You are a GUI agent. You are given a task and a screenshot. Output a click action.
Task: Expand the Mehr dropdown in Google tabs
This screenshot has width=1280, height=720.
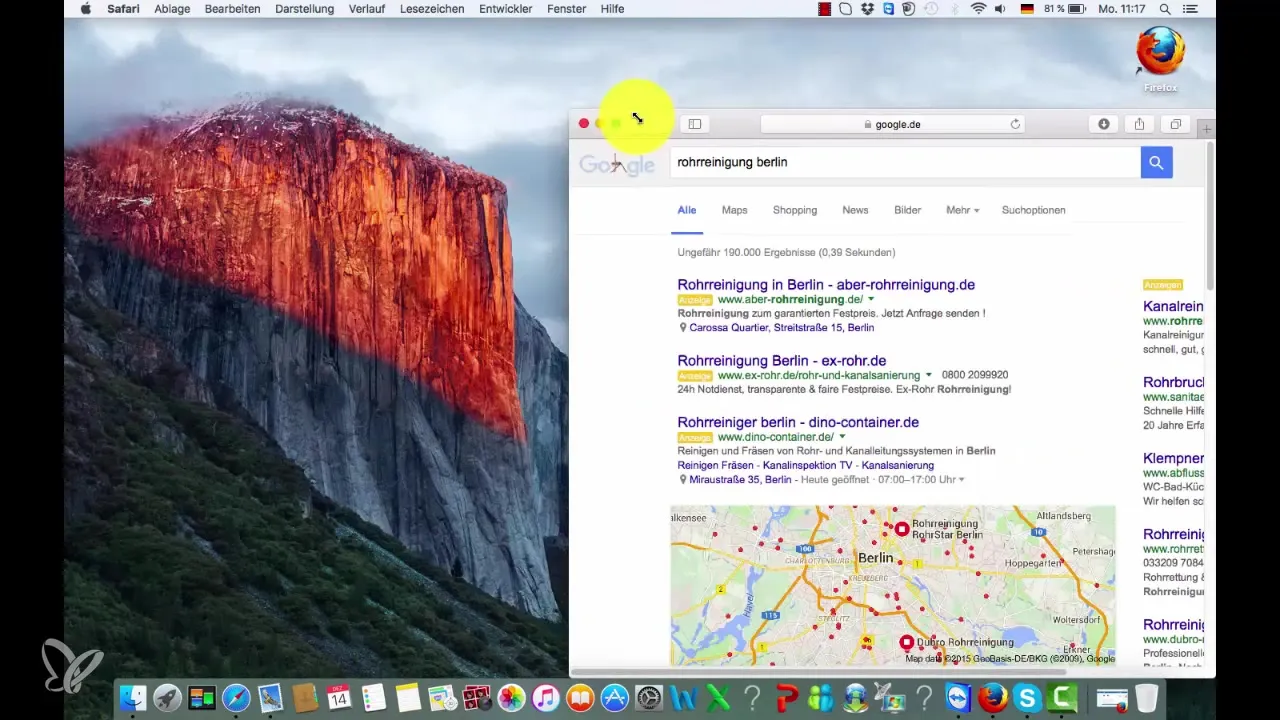point(962,210)
